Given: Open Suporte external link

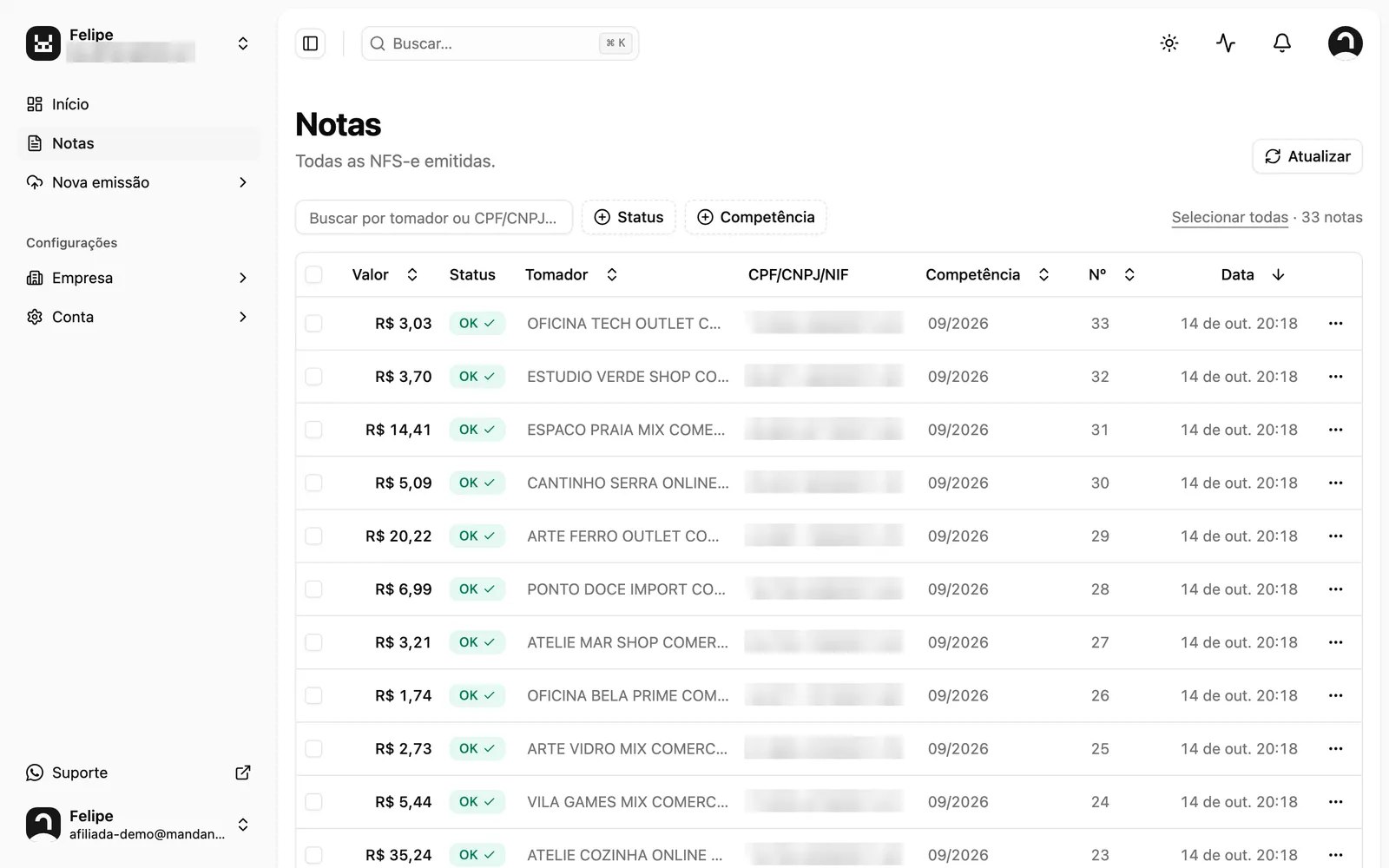Looking at the screenshot, I should coord(139,773).
